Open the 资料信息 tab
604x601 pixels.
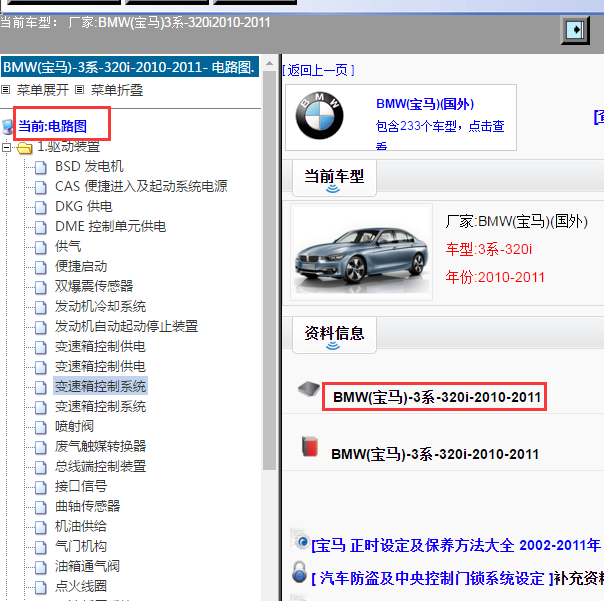coord(334,334)
